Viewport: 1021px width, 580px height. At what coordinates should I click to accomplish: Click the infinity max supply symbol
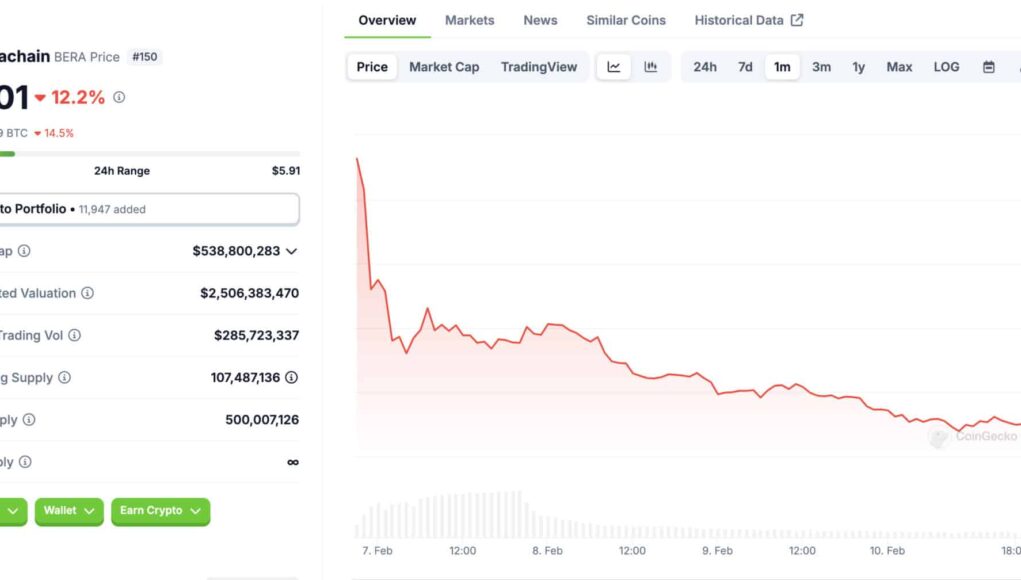coord(293,462)
